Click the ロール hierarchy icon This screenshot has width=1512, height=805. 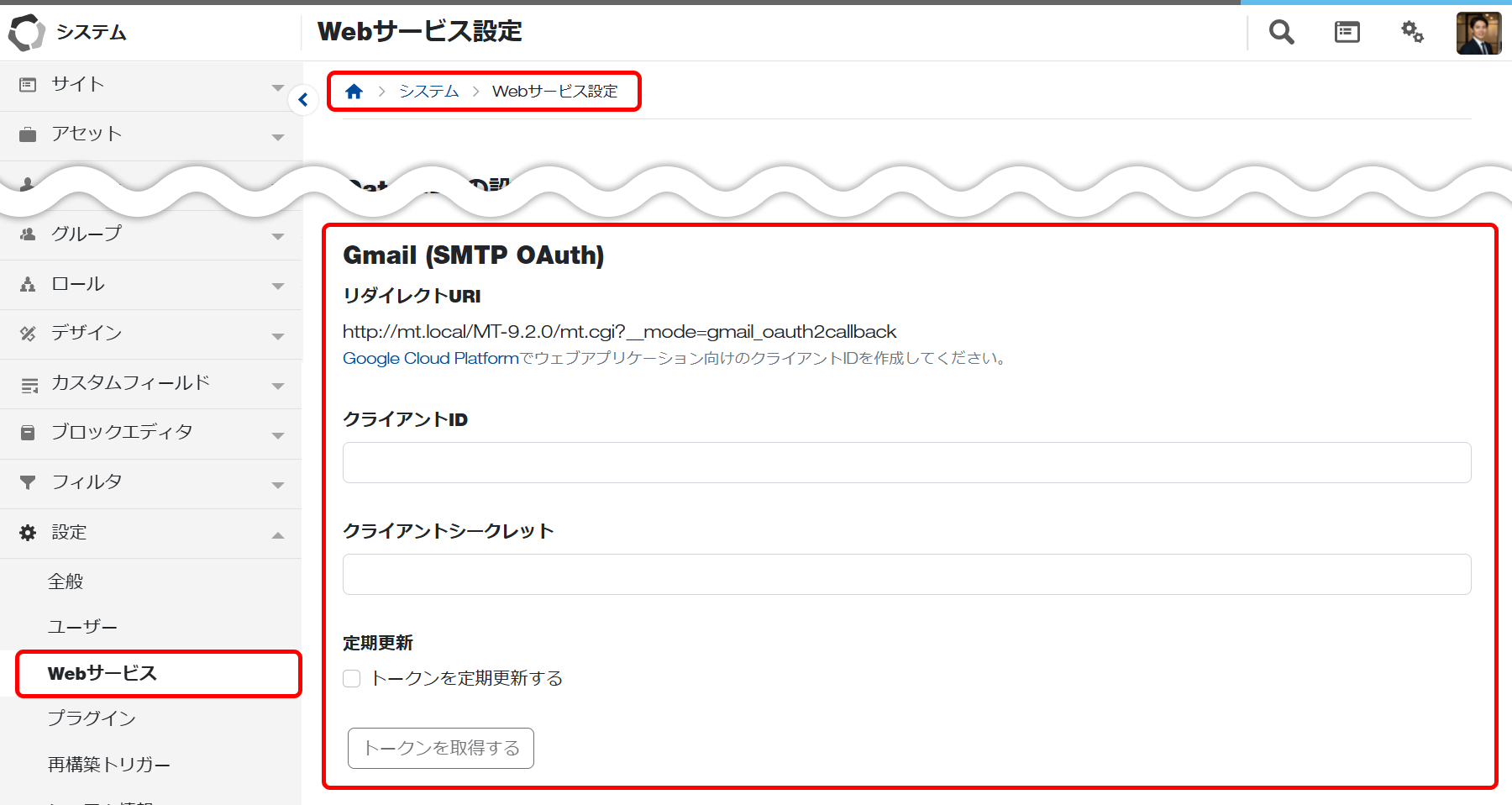click(28, 284)
